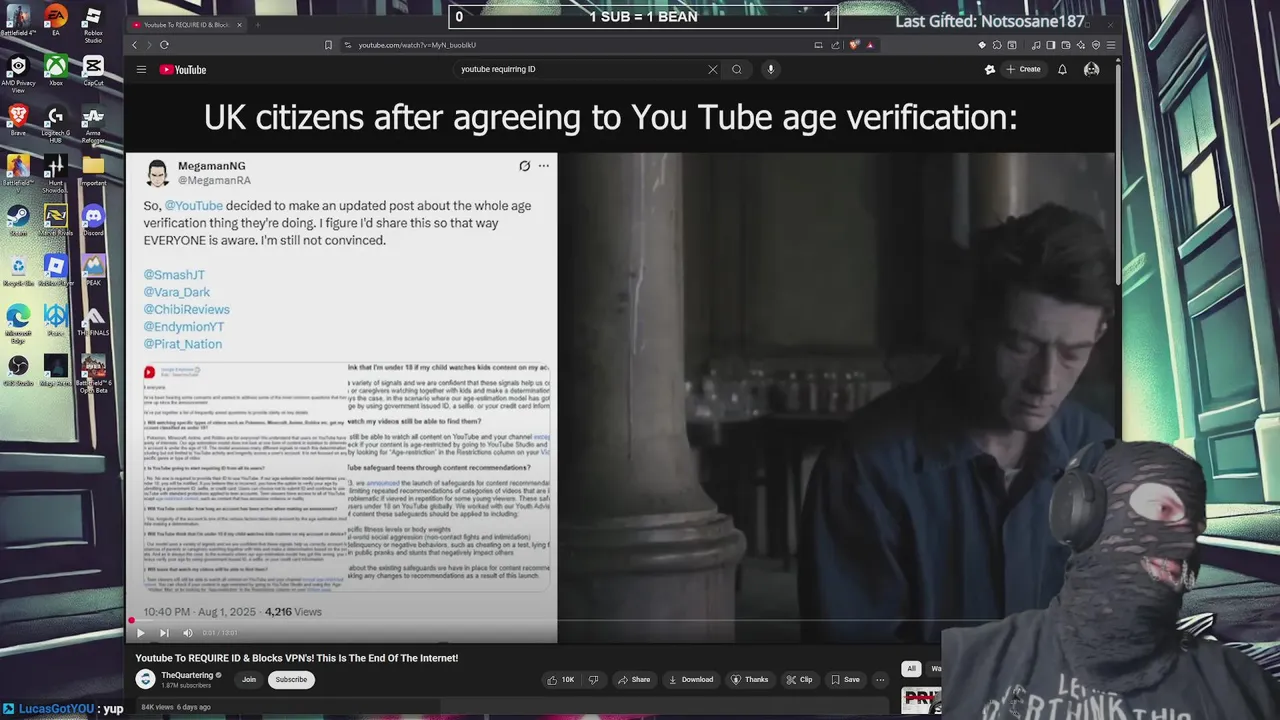Viewport: 1280px width, 720px height.
Task: Clear the search query with X
Action: [712, 69]
